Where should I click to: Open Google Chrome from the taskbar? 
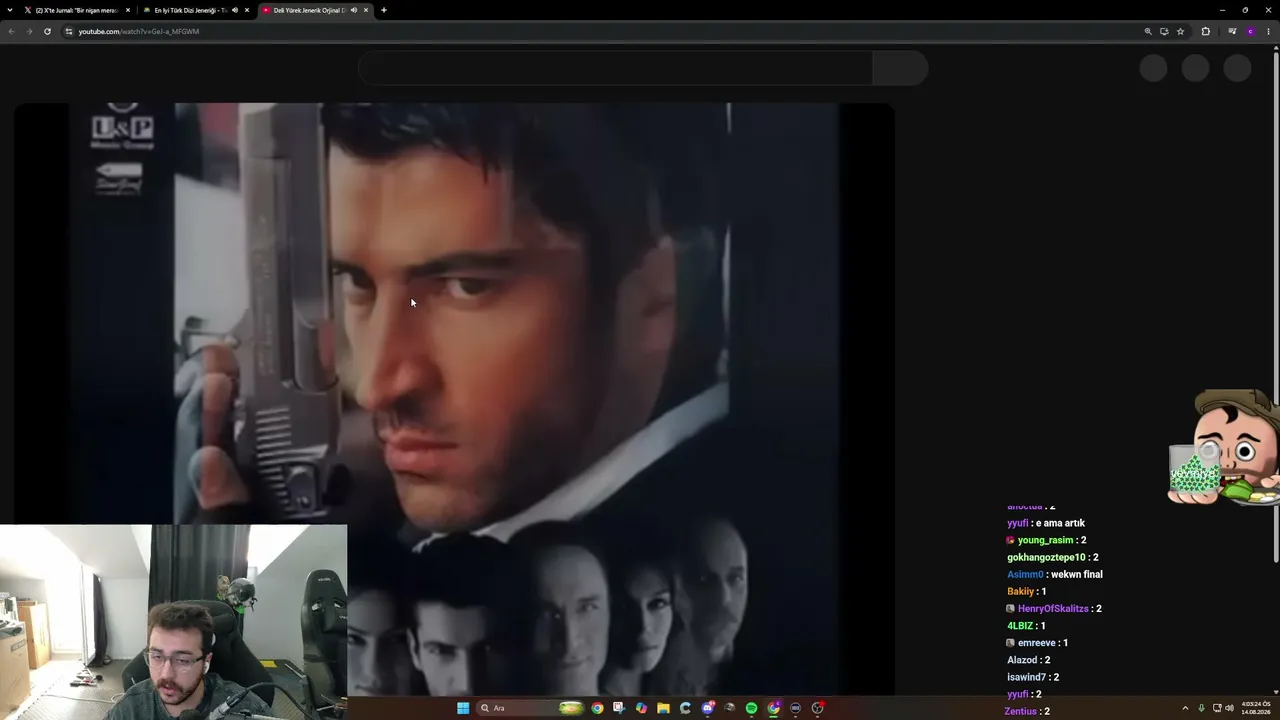(x=597, y=708)
